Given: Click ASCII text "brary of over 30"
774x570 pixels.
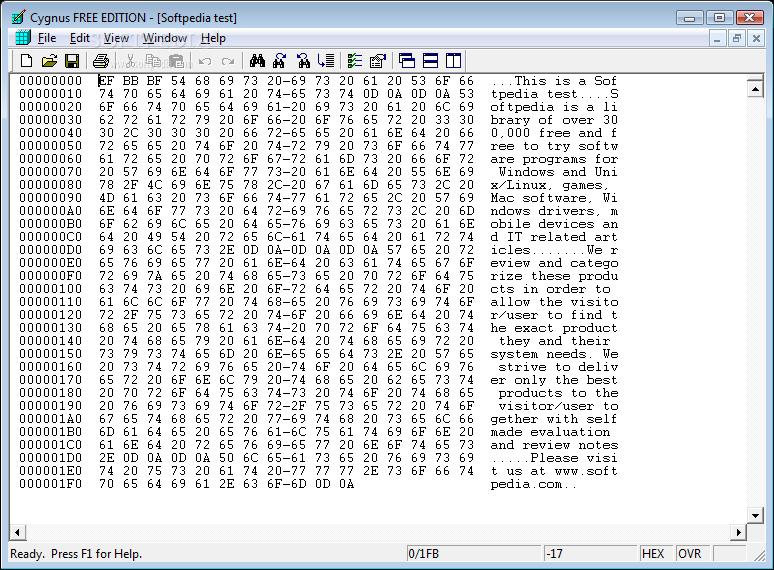Looking at the screenshot, I should coord(554,120).
